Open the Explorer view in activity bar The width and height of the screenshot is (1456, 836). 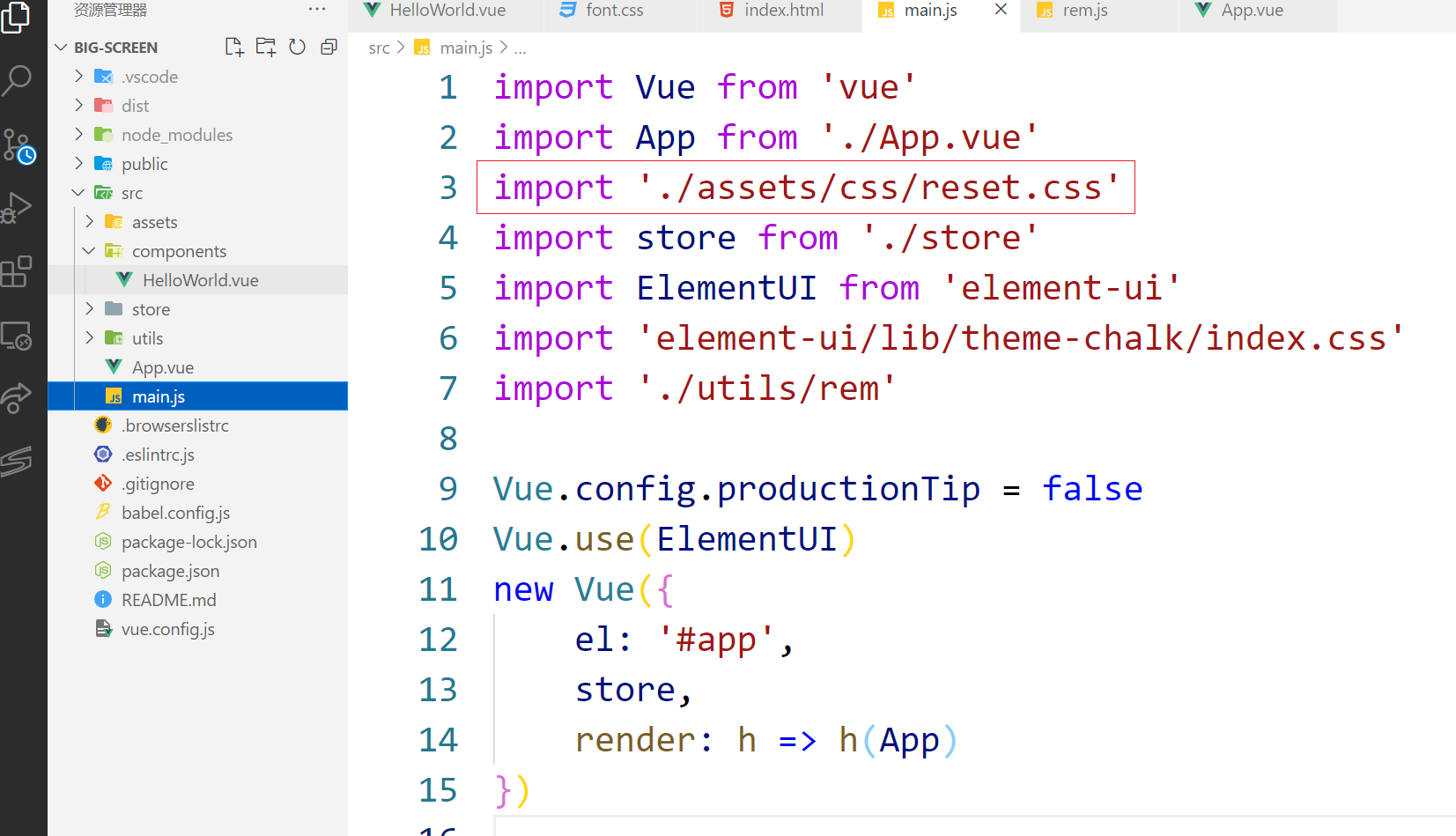coord(16,16)
